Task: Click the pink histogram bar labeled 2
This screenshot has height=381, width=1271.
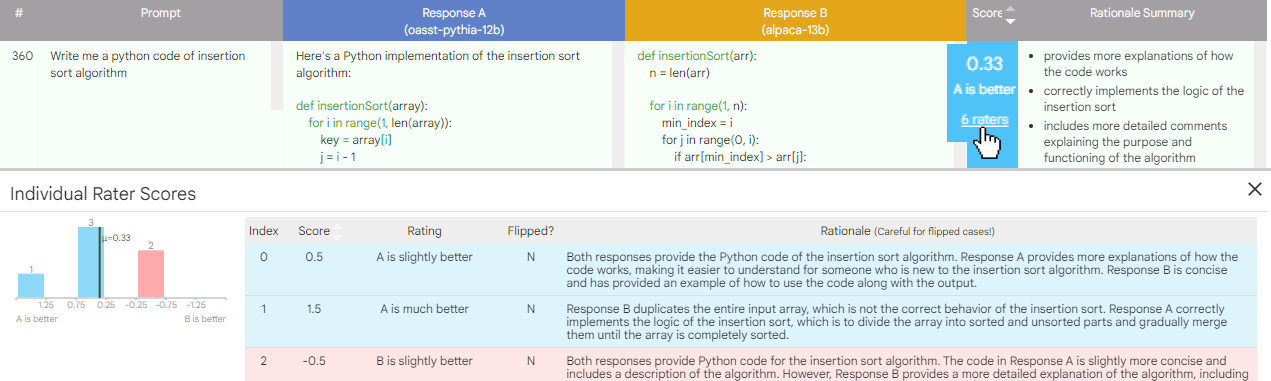Action: pos(150,274)
